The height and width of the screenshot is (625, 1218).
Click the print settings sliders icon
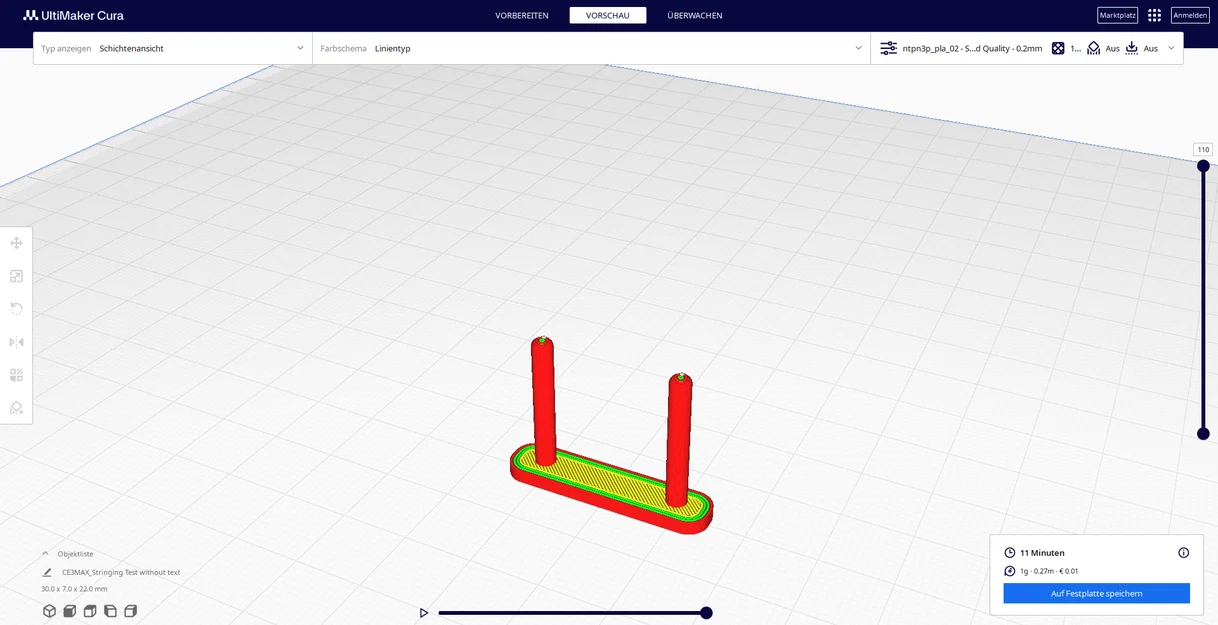click(888, 48)
